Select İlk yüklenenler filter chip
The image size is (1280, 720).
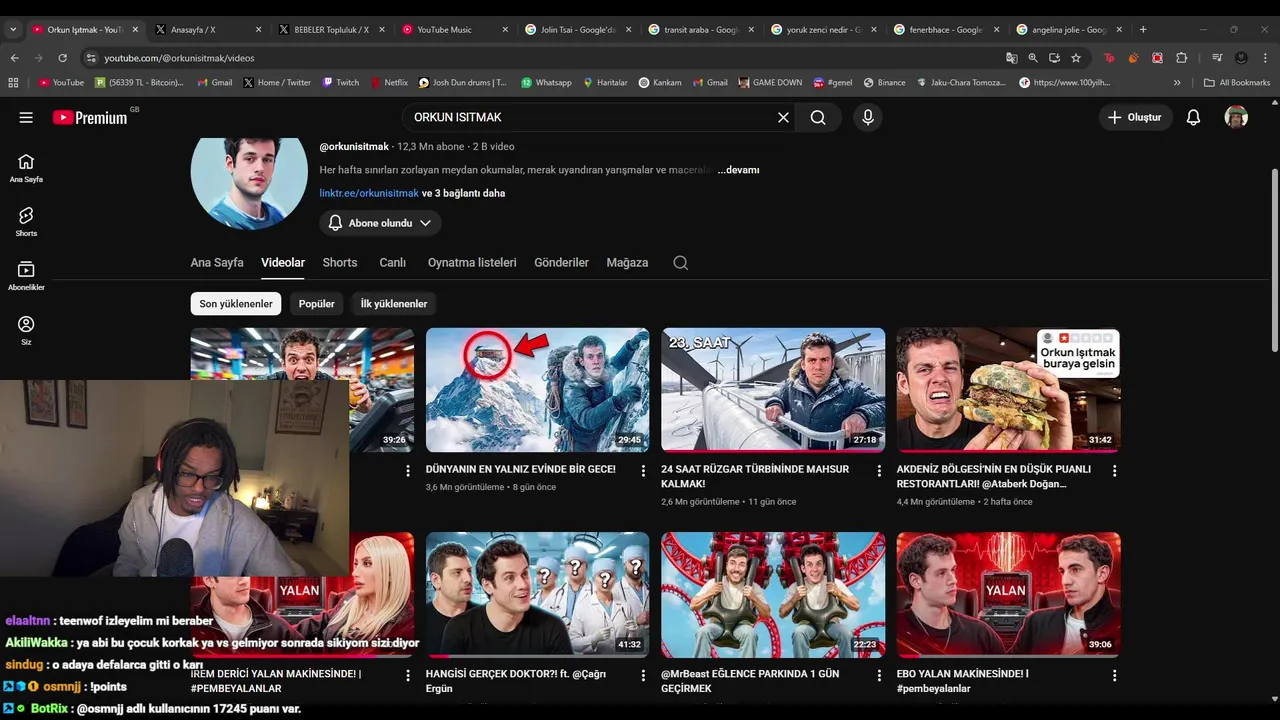[x=394, y=304]
